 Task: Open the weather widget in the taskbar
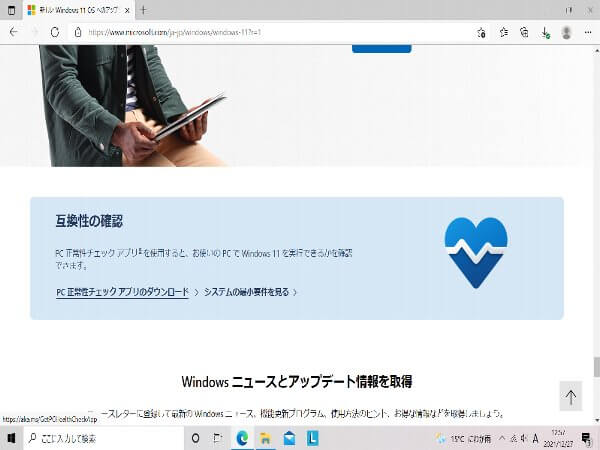tap(464, 439)
